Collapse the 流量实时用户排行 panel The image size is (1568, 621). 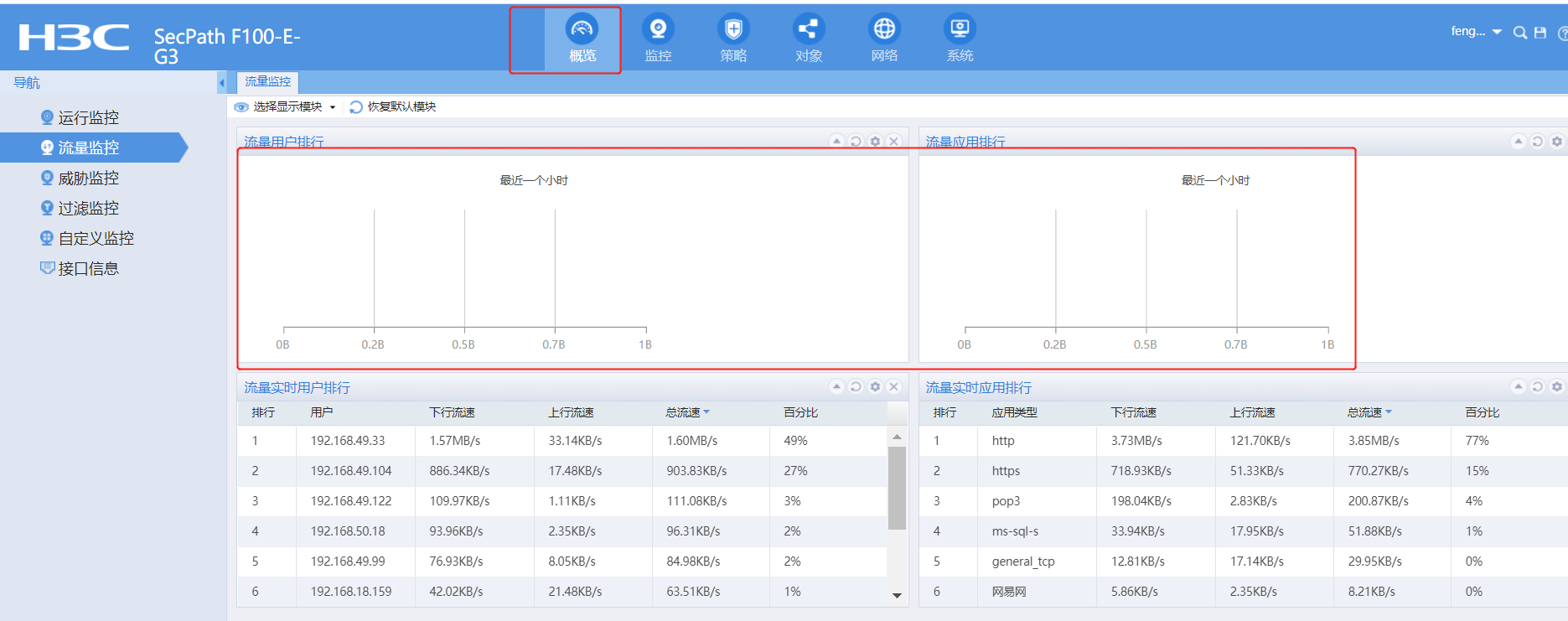(x=836, y=386)
